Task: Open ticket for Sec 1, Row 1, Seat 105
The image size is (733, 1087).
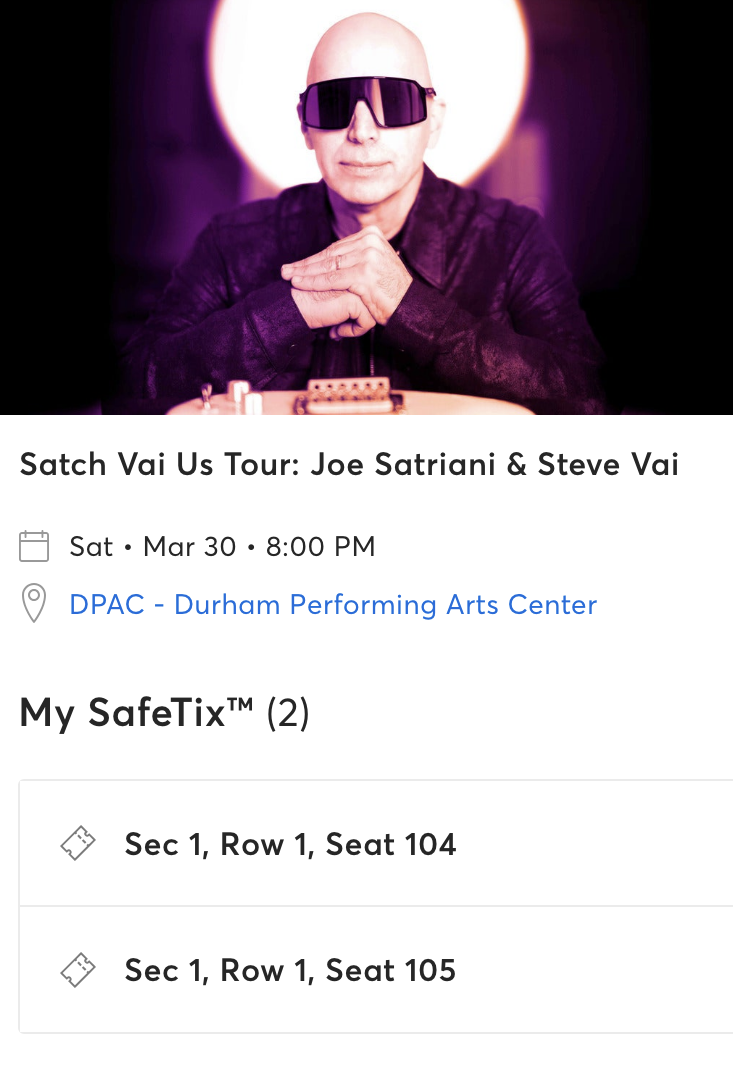Action: point(290,970)
